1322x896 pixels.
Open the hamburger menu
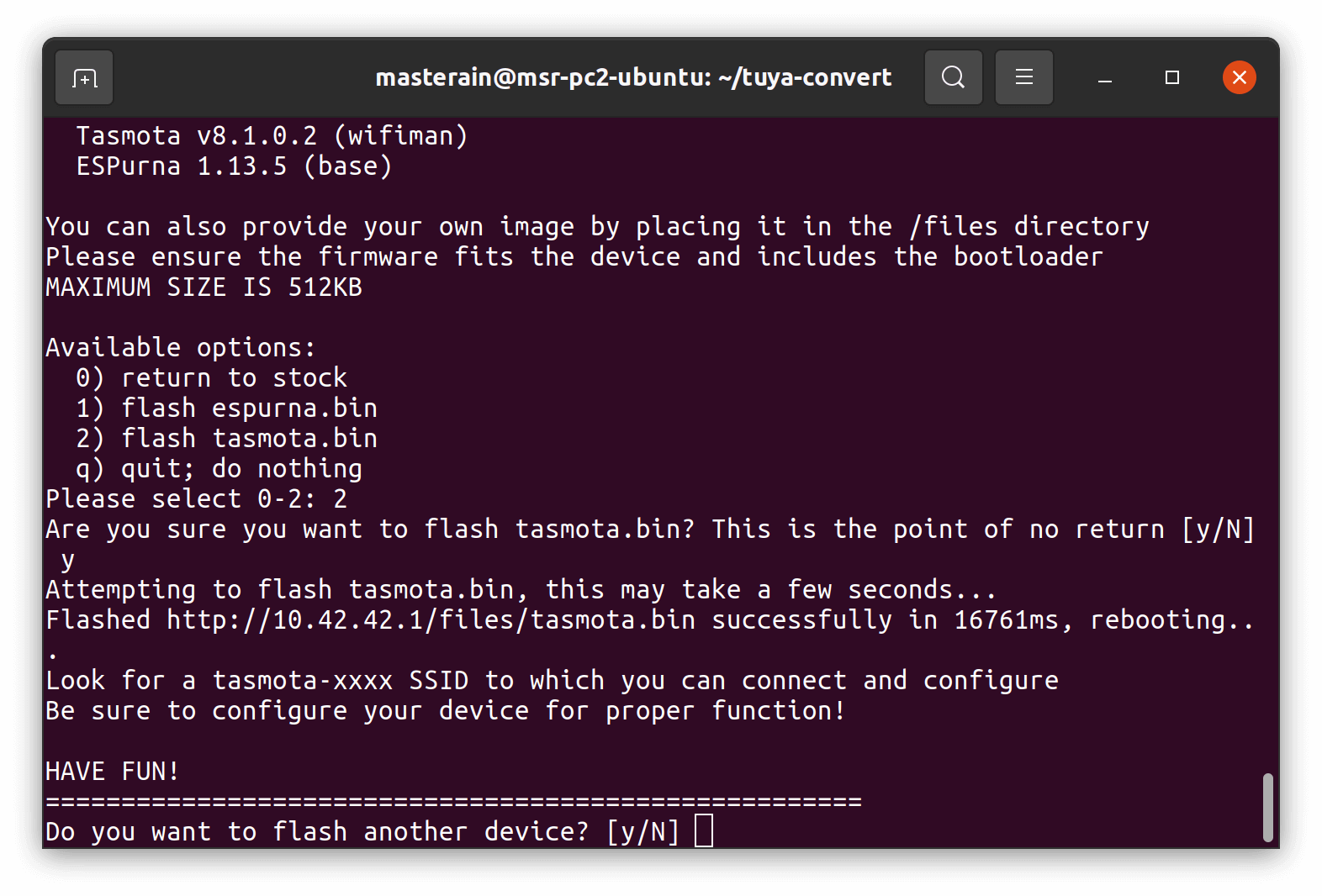pos(1023,78)
